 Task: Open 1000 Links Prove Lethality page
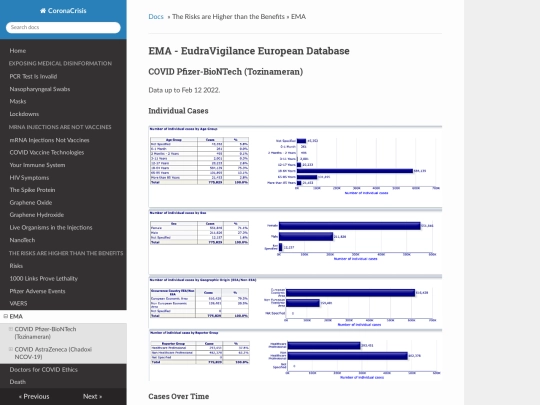pos(43,279)
